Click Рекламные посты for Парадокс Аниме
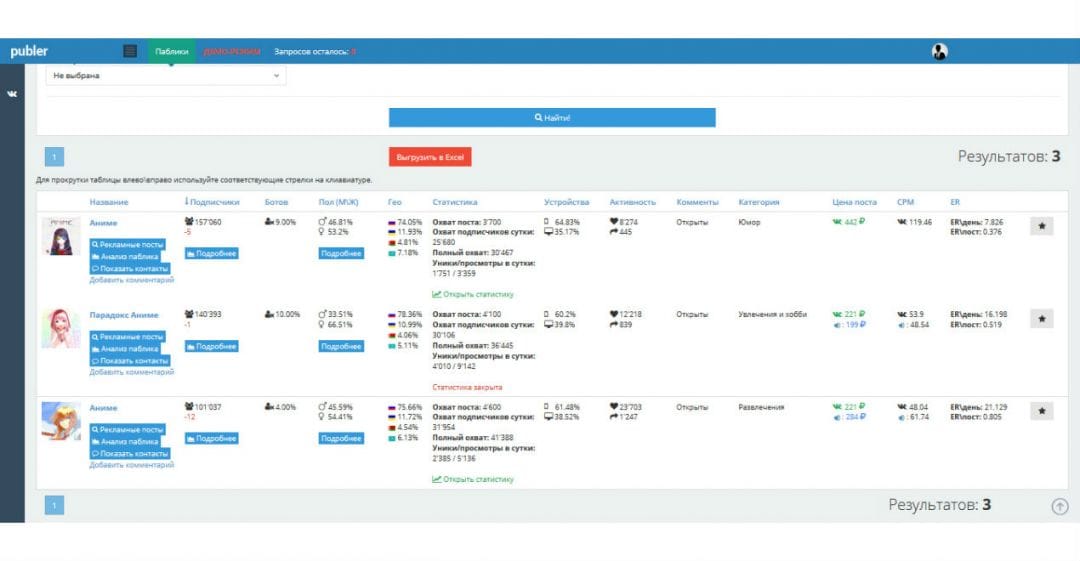The height and width of the screenshot is (561, 1080). 127,337
